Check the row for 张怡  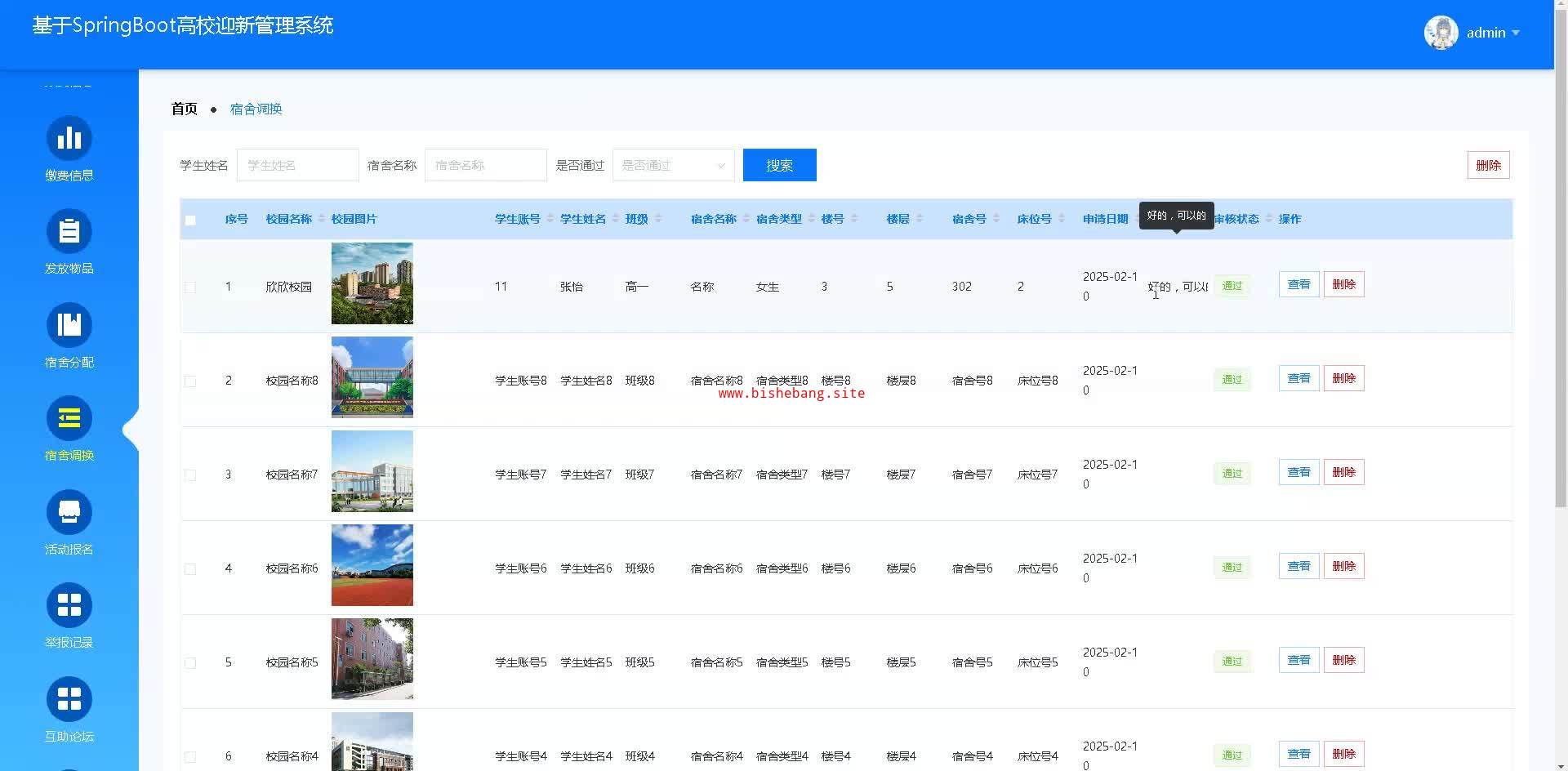coord(190,287)
